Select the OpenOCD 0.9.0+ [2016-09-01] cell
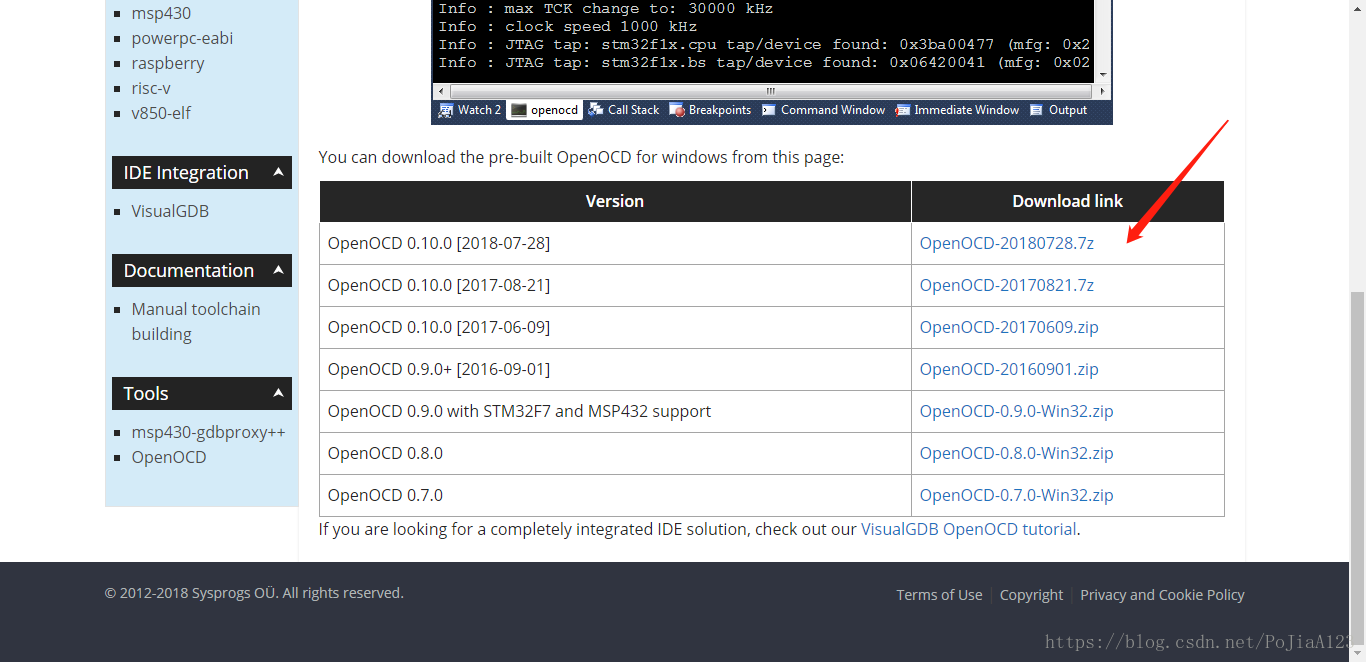 coord(615,369)
